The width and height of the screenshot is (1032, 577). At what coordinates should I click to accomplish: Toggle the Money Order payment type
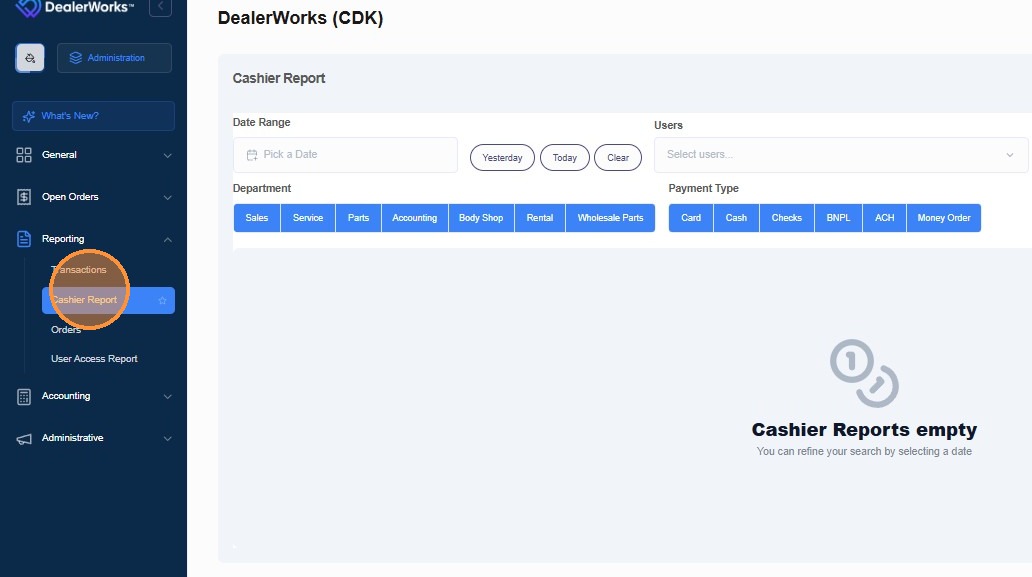(944, 218)
